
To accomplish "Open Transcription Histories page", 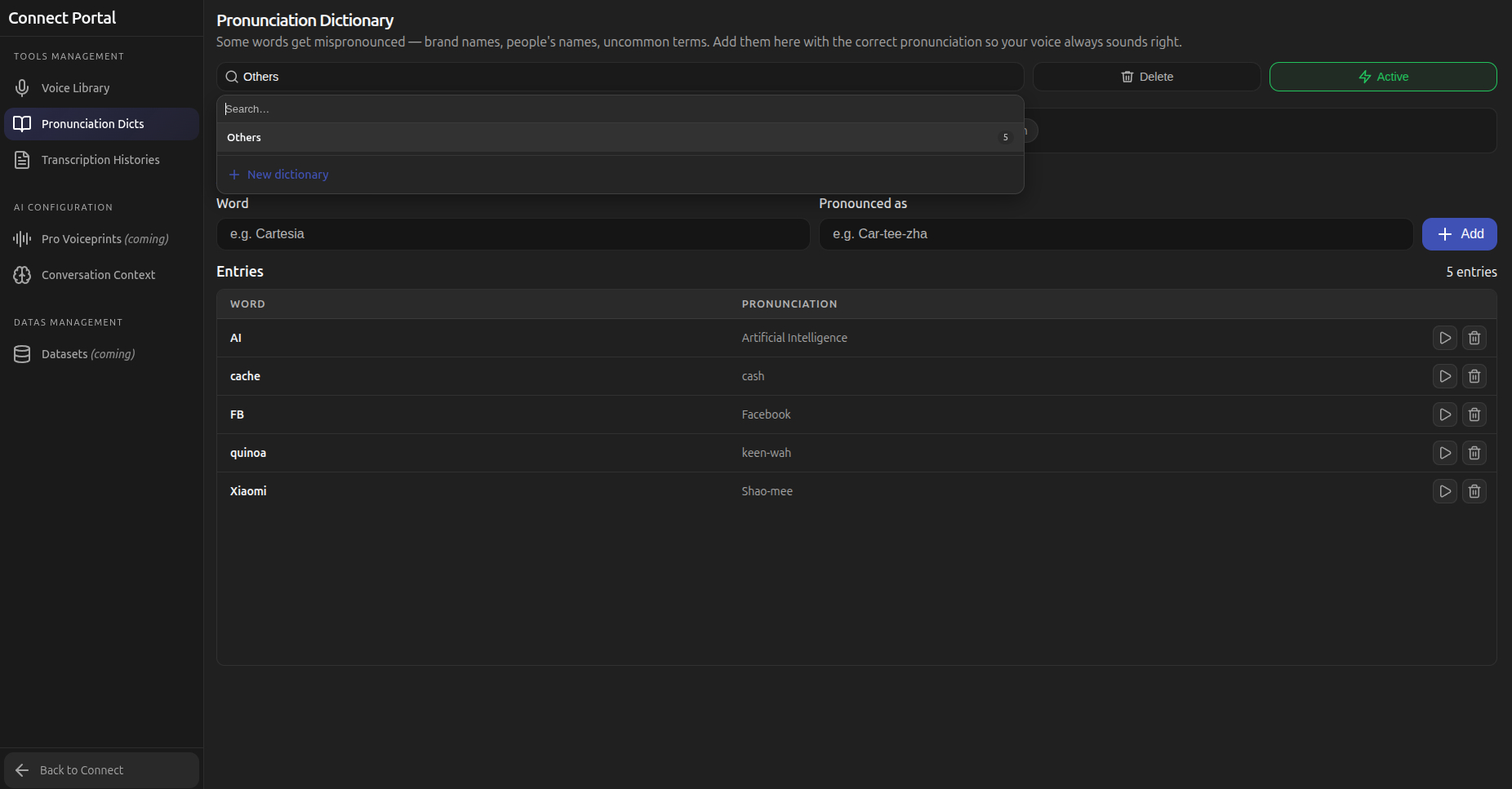I will point(101,160).
